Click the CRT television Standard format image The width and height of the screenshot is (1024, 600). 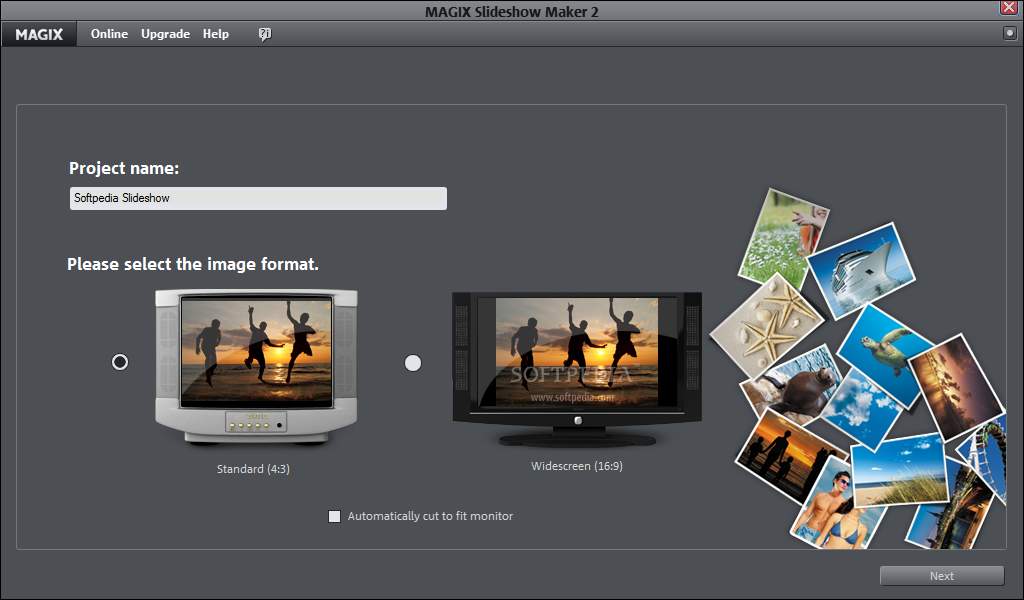point(256,367)
